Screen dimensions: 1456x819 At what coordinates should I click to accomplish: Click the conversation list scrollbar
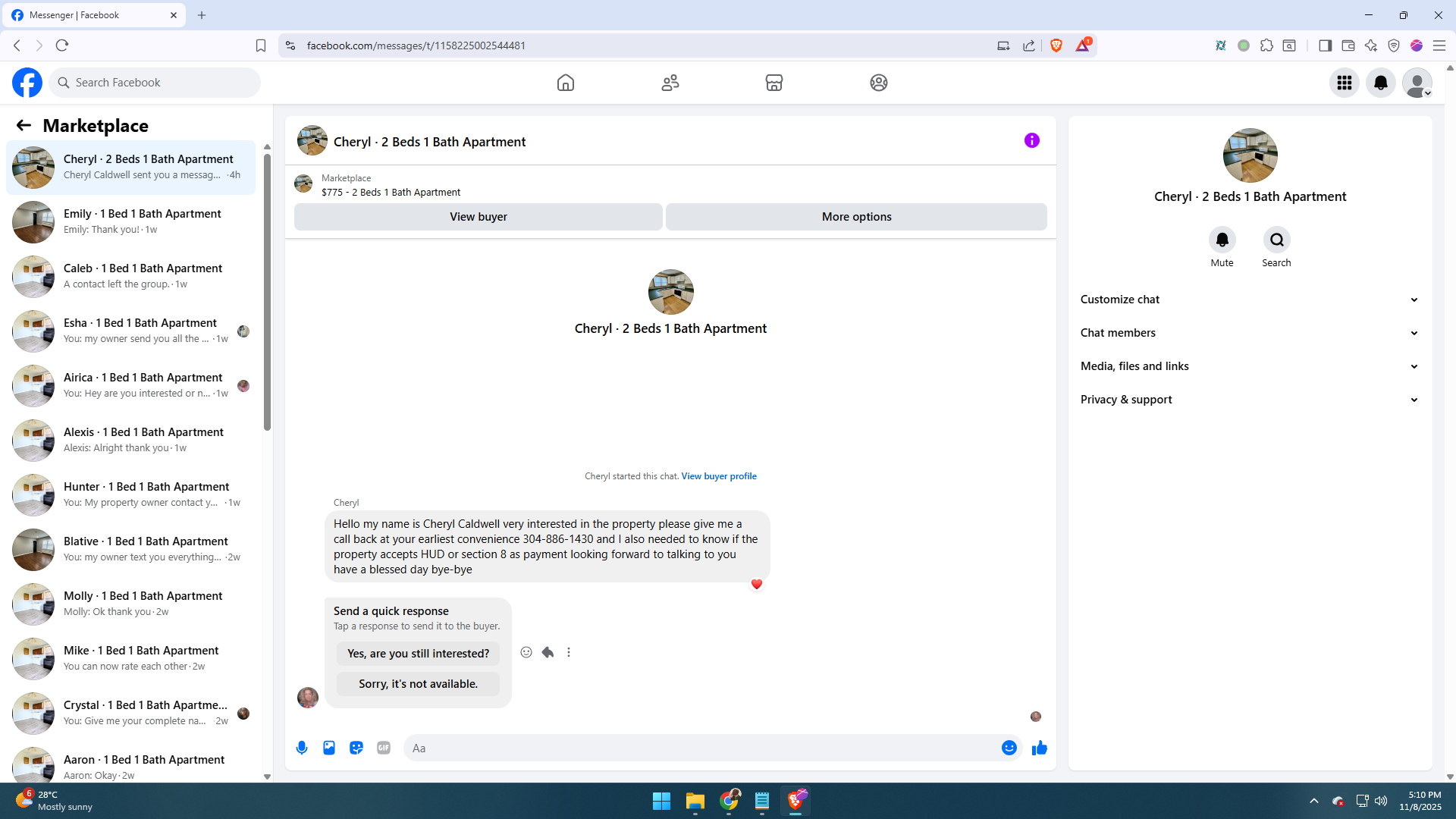(x=267, y=292)
